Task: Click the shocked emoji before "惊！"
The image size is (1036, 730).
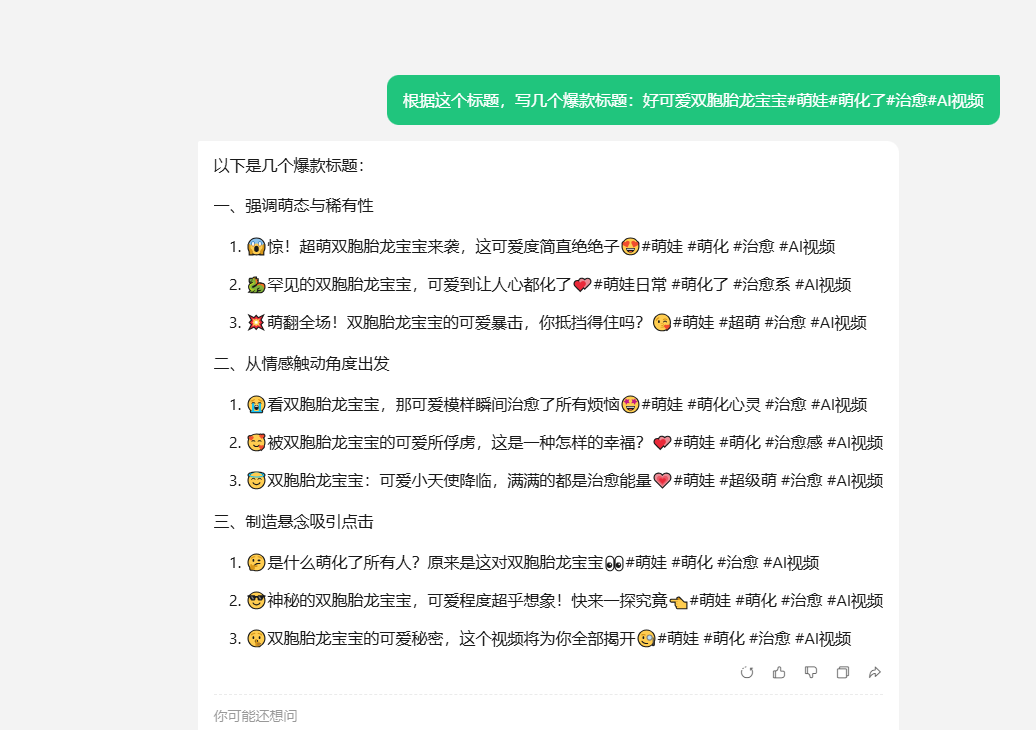Action: [256, 247]
